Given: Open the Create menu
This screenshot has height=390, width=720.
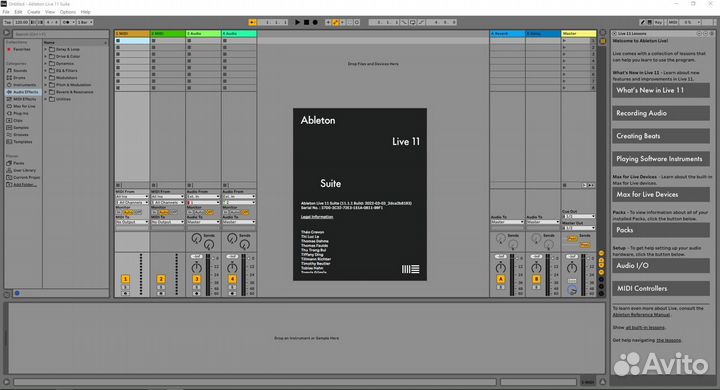Looking at the screenshot, I should coord(34,12).
